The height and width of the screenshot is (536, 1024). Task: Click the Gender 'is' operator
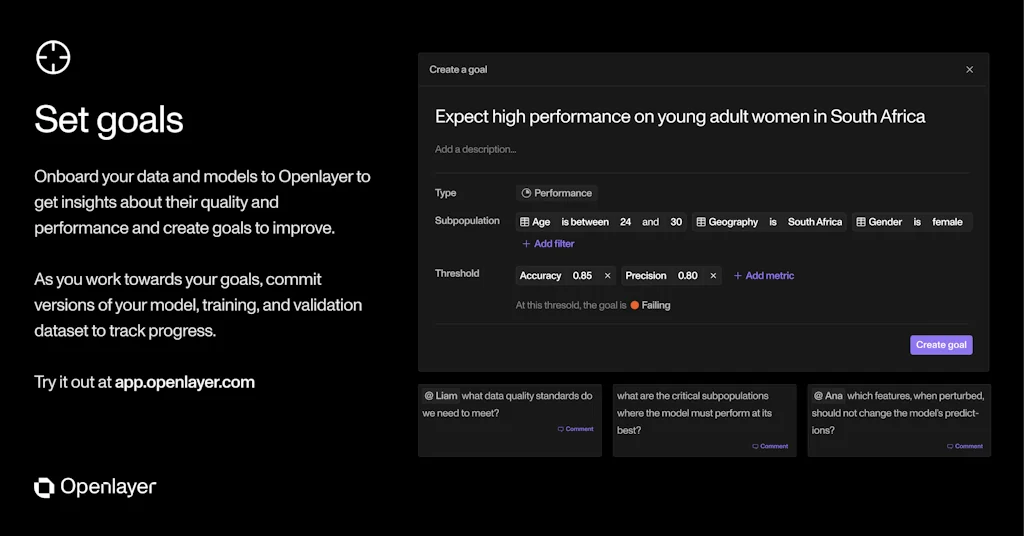pos(917,222)
